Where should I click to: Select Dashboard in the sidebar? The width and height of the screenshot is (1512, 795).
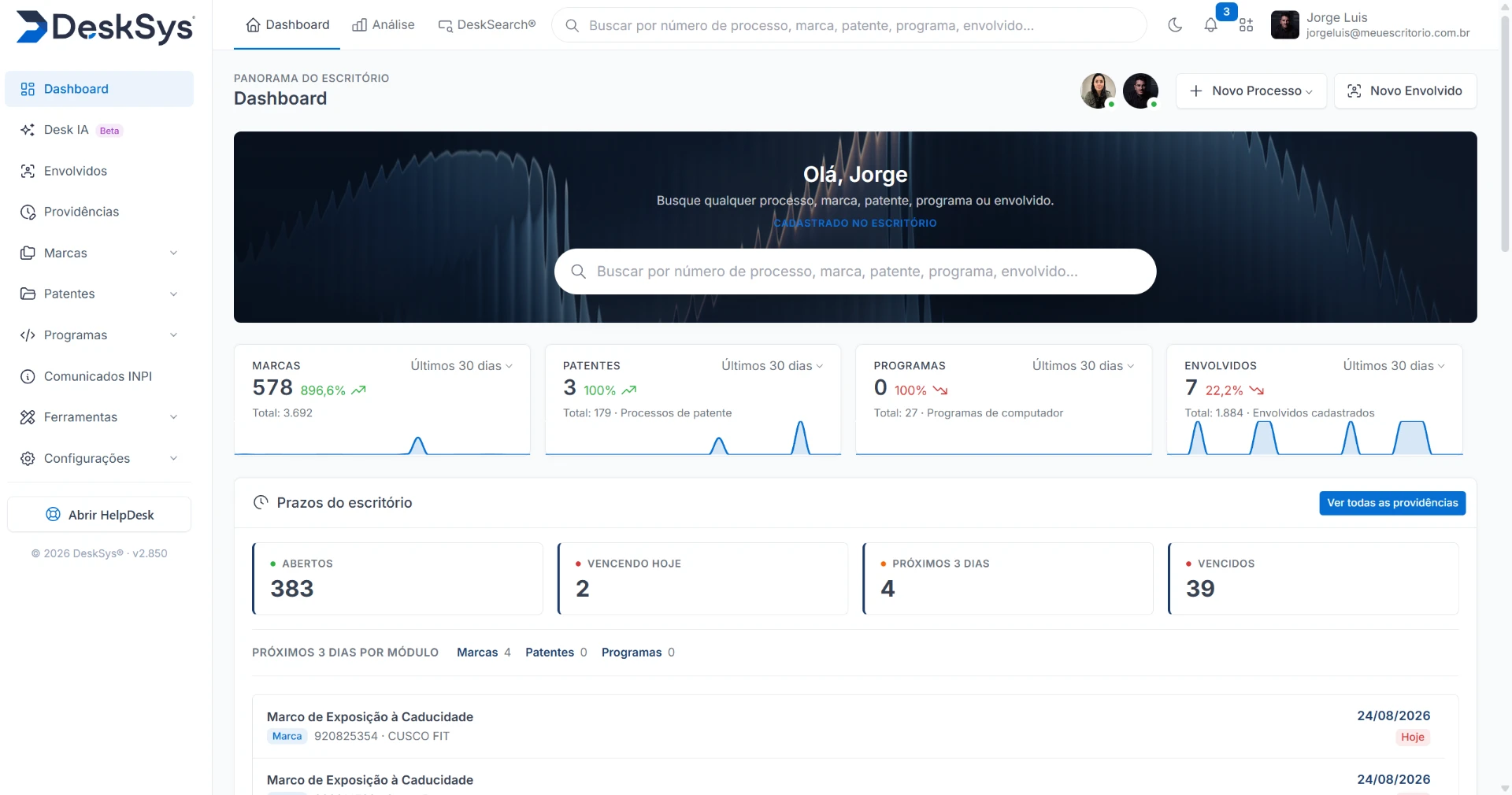[99, 89]
